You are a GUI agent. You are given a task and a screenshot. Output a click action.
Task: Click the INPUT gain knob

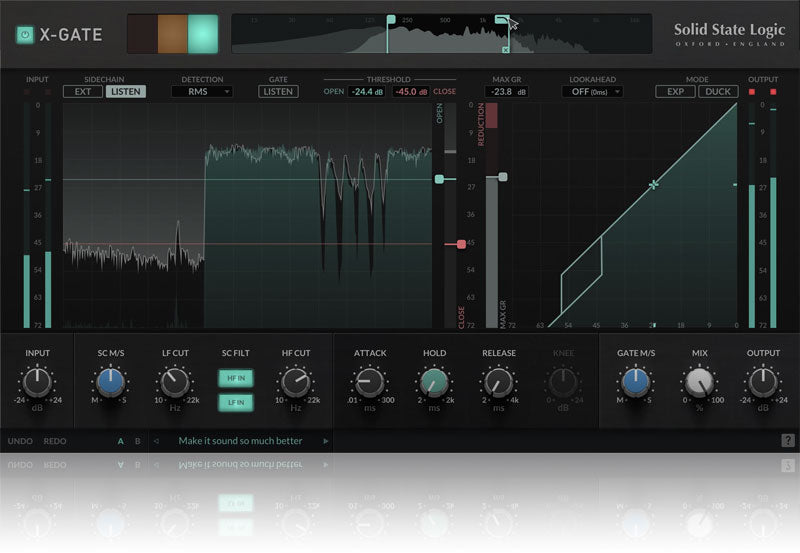point(37,382)
